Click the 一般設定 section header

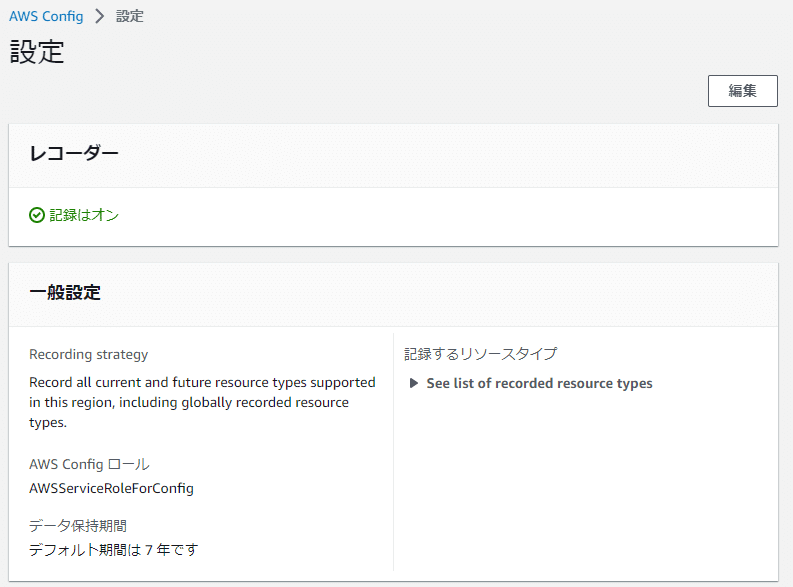(65, 293)
